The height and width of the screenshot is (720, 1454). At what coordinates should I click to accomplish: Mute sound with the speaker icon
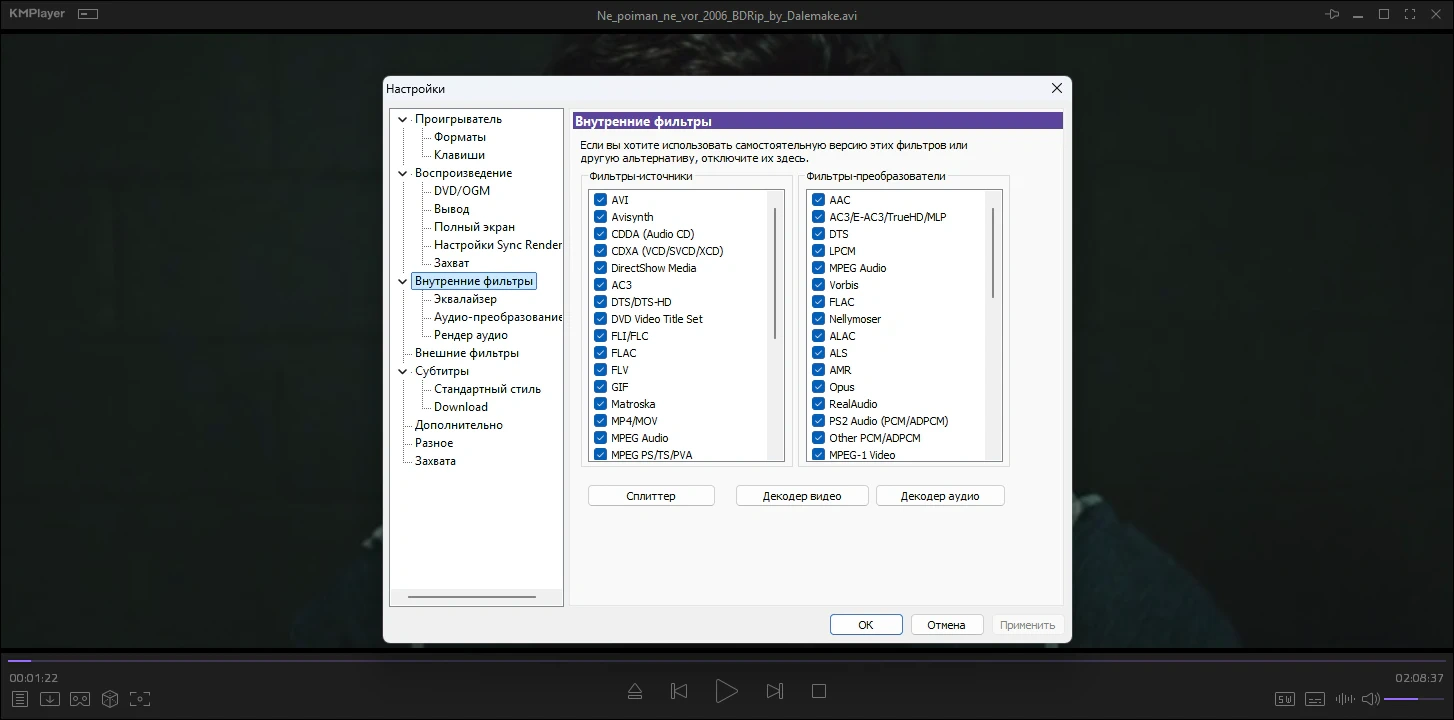1370,698
